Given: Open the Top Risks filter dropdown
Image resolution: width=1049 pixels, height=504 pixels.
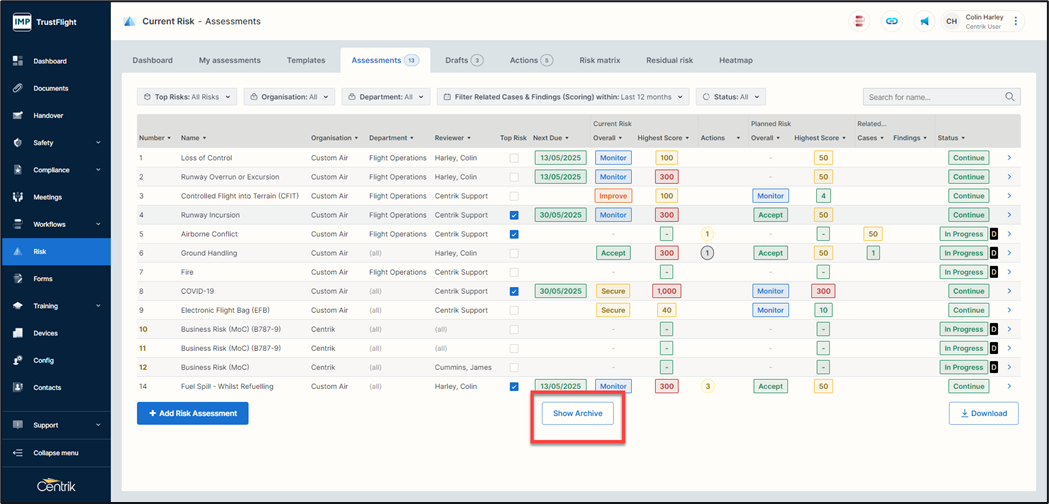Looking at the screenshot, I should [x=187, y=97].
